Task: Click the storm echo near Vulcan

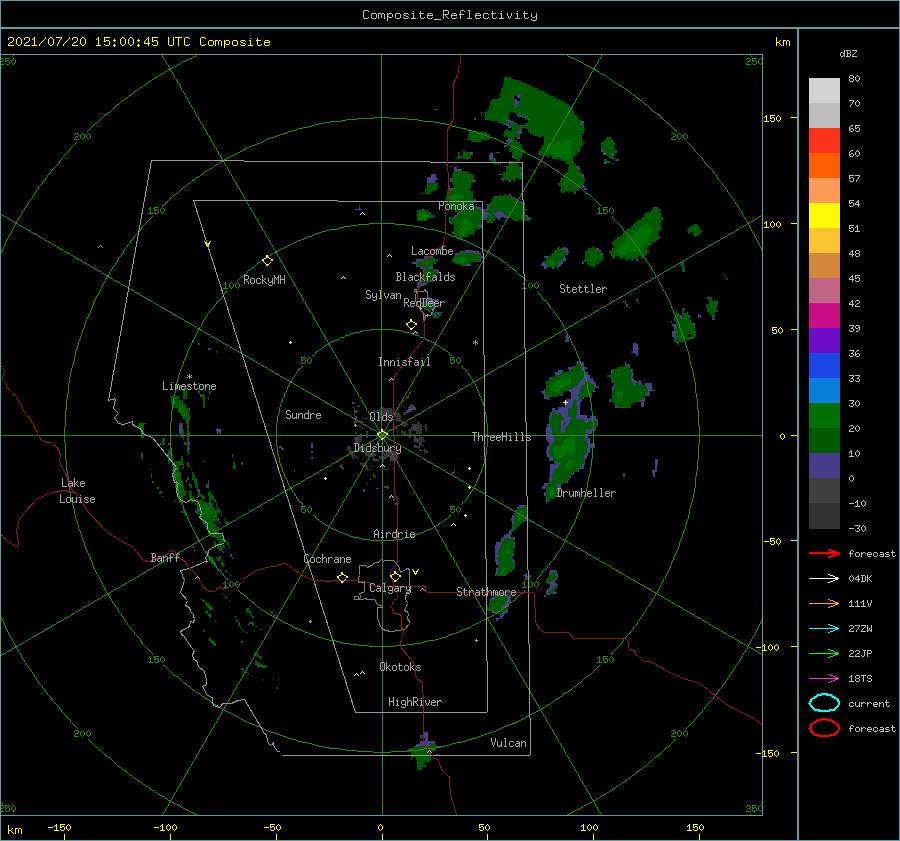Action: coord(424,752)
